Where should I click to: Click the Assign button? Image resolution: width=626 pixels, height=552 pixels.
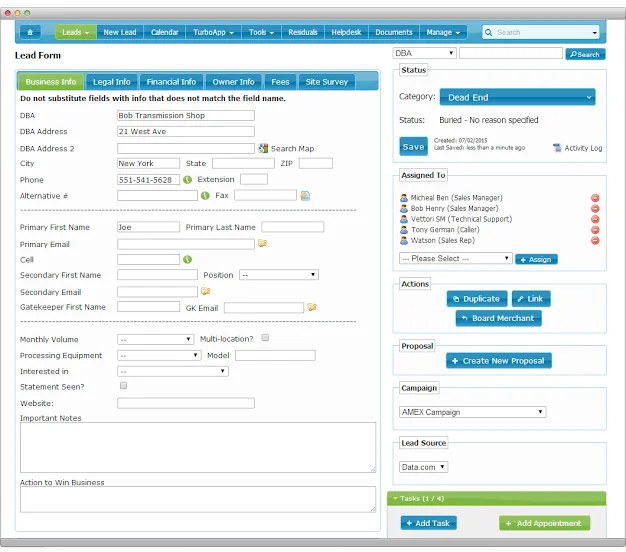coord(536,259)
